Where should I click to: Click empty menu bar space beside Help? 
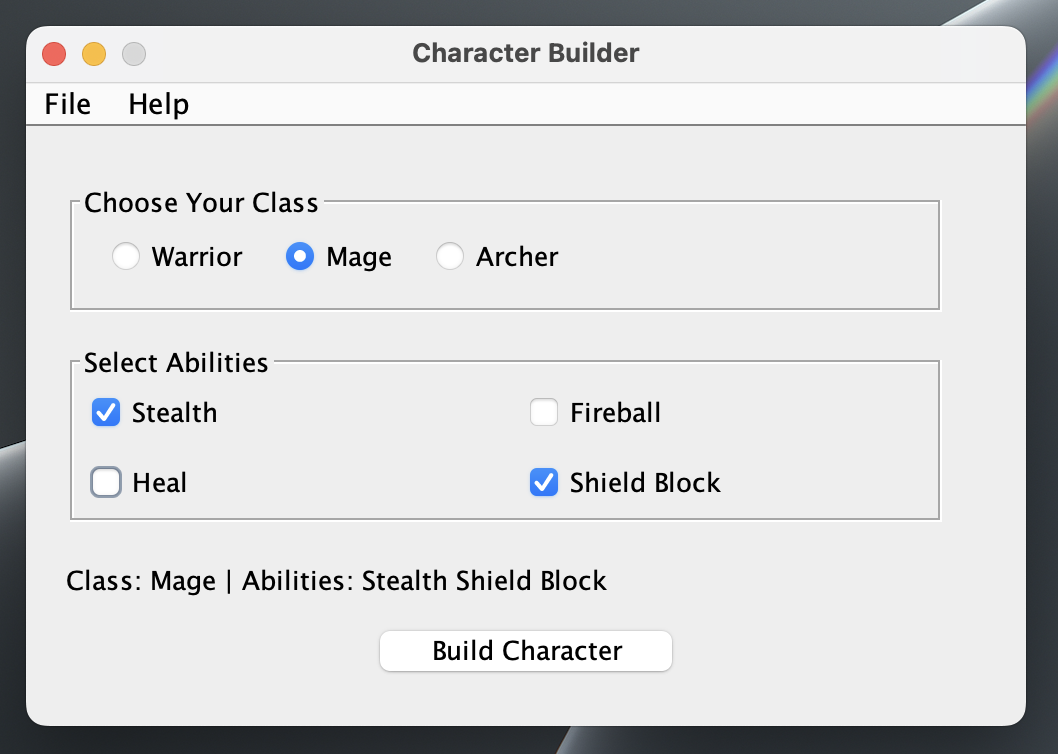coord(600,104)
